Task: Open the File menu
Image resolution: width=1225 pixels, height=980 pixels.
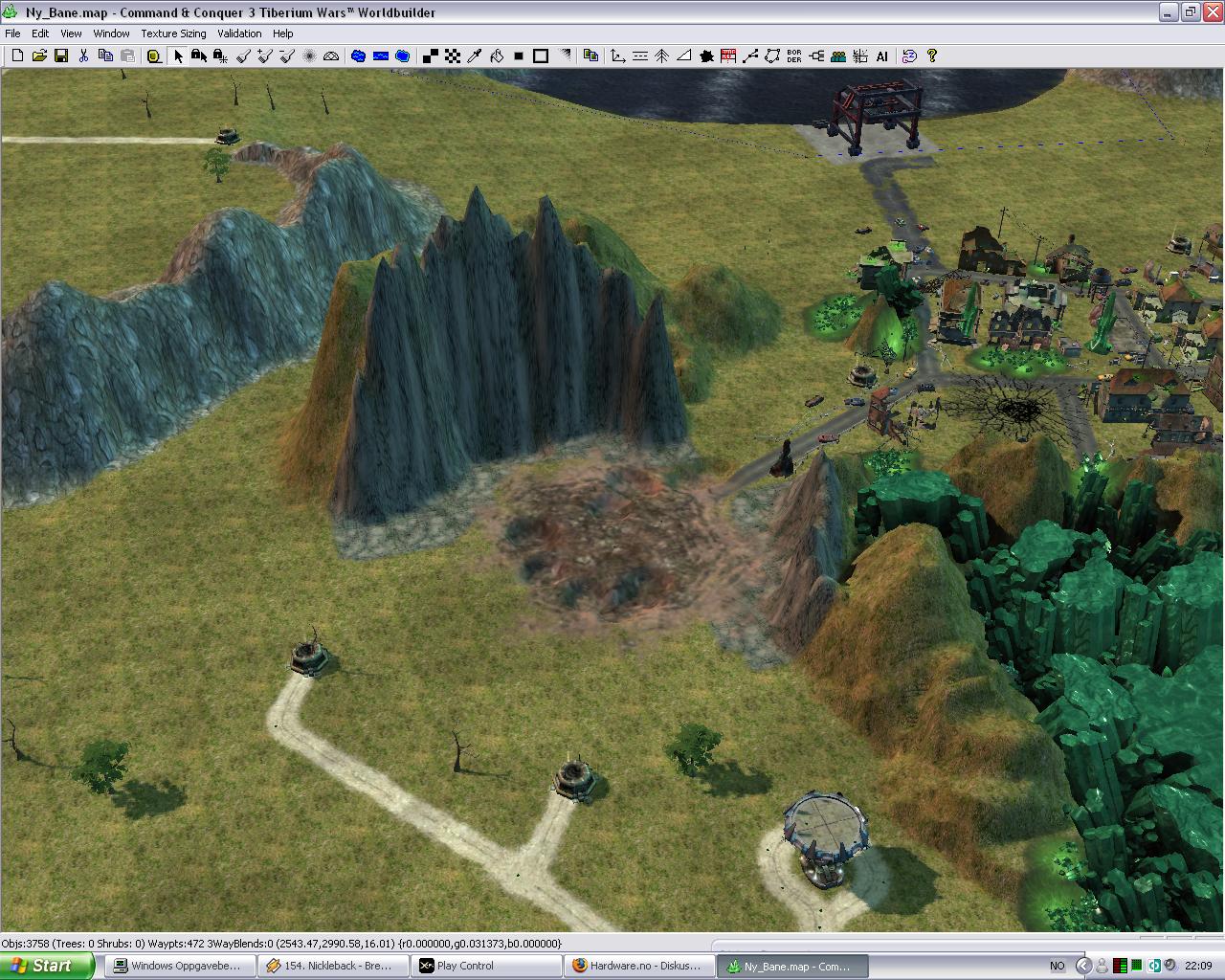Action: [x=12, y=33]
